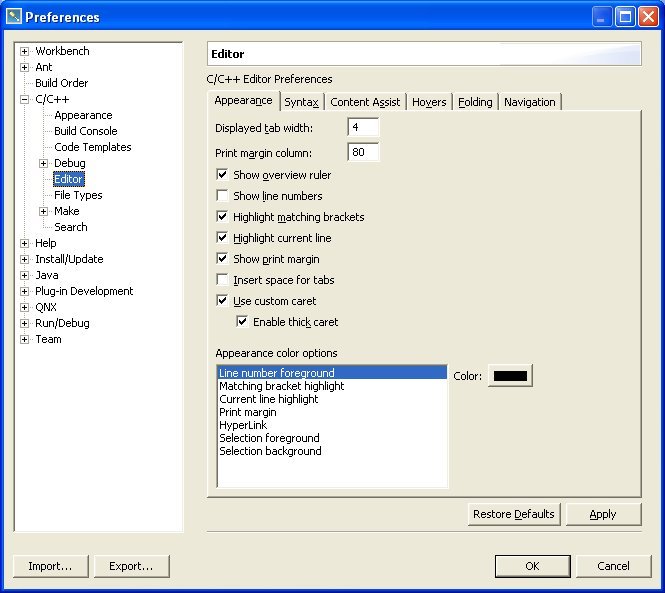Expand the Make tree node

pyautogui.click(x=43, y=211)
